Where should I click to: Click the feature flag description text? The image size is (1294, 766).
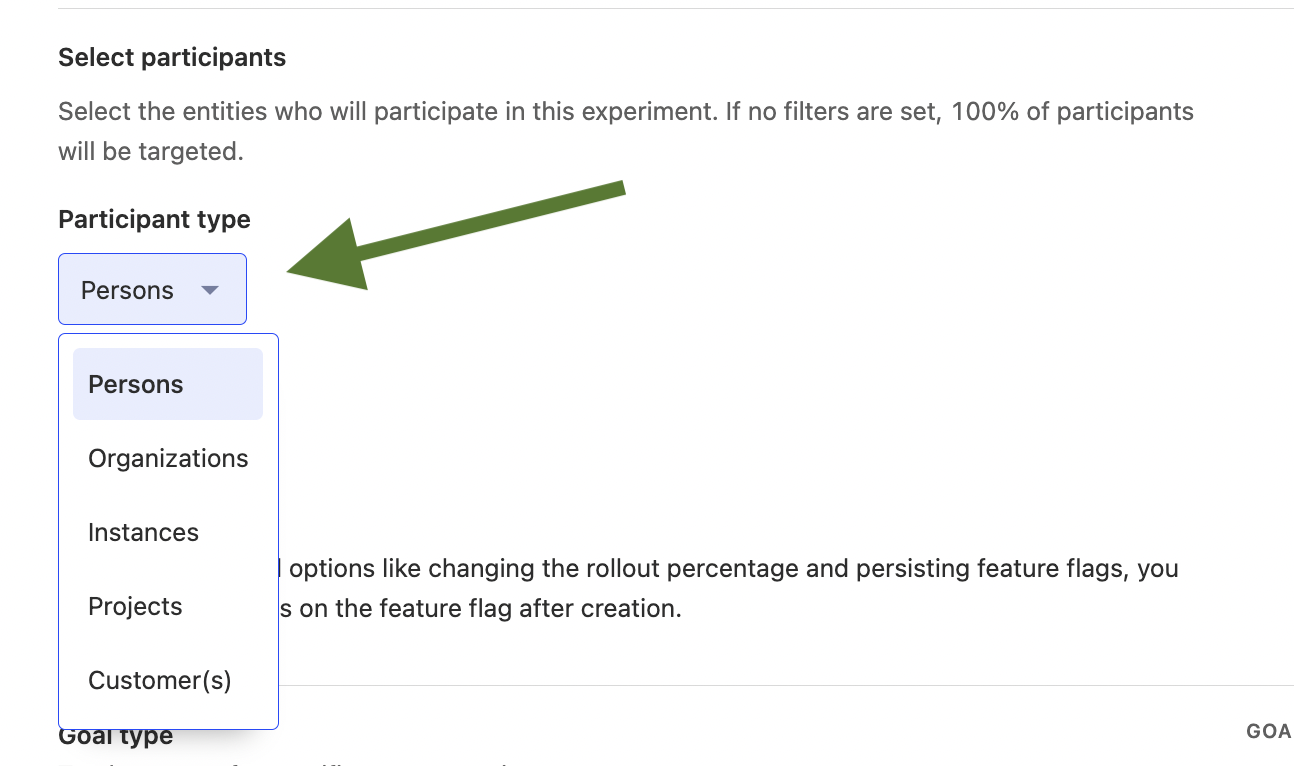[700, 588]
